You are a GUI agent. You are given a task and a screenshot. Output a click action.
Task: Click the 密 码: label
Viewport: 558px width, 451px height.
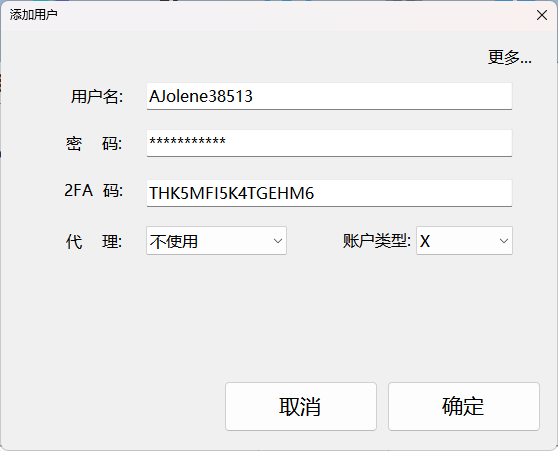(94, 143)
